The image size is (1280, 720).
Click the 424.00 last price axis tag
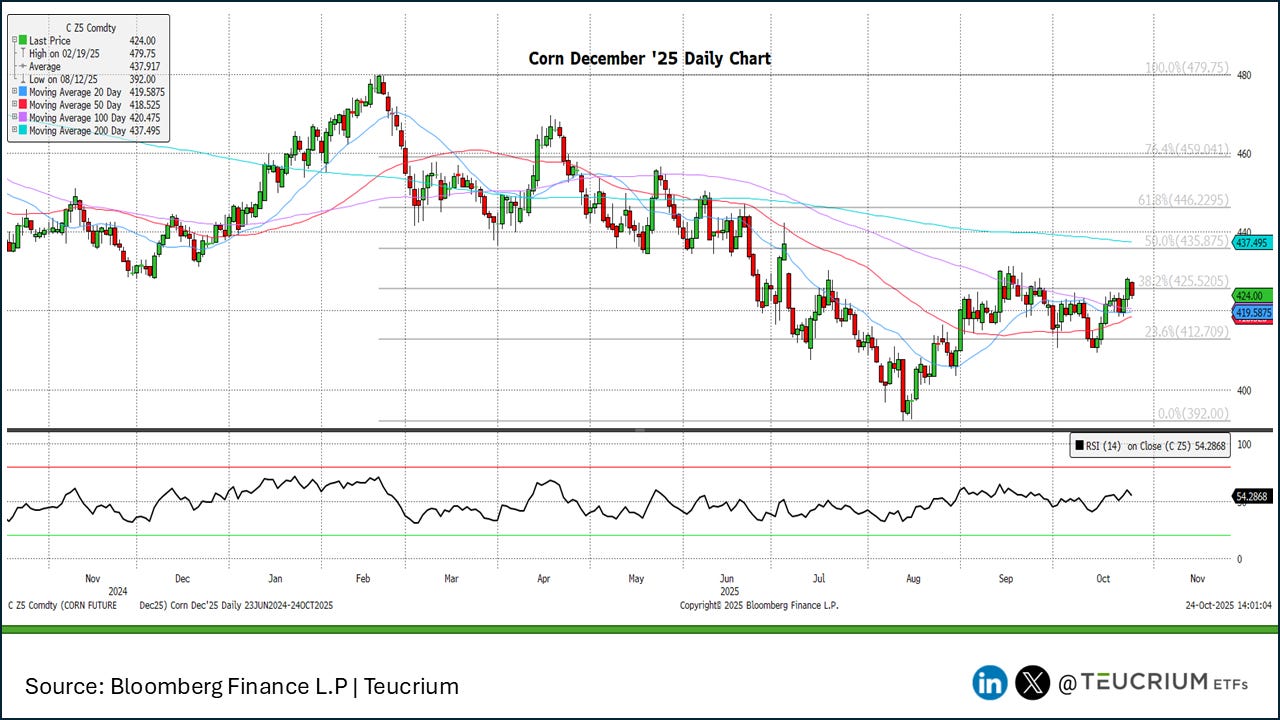(x=1250, y=296)
